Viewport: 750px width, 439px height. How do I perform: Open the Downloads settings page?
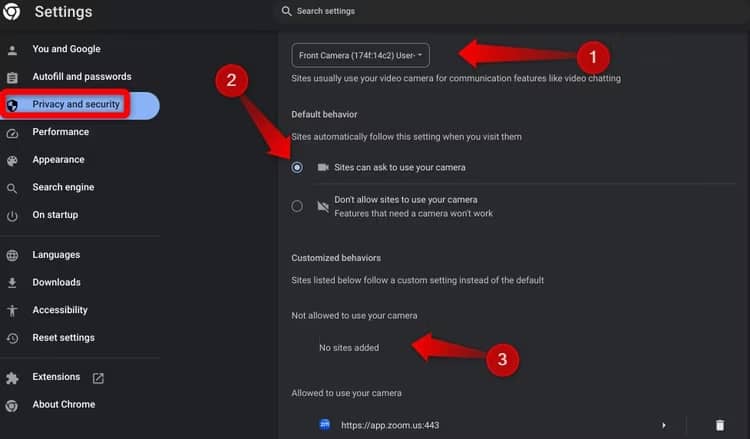56,282
